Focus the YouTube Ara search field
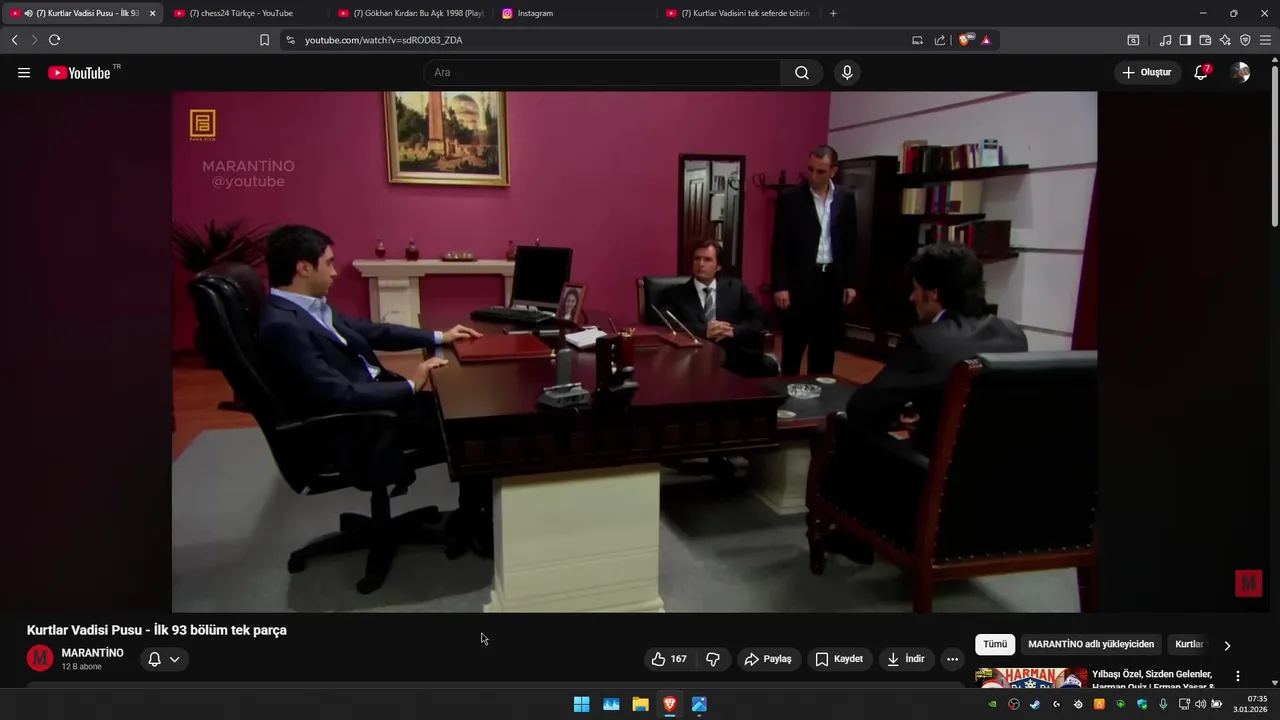This screenshot has height=720, width=1280. click(x=602, y=72)
